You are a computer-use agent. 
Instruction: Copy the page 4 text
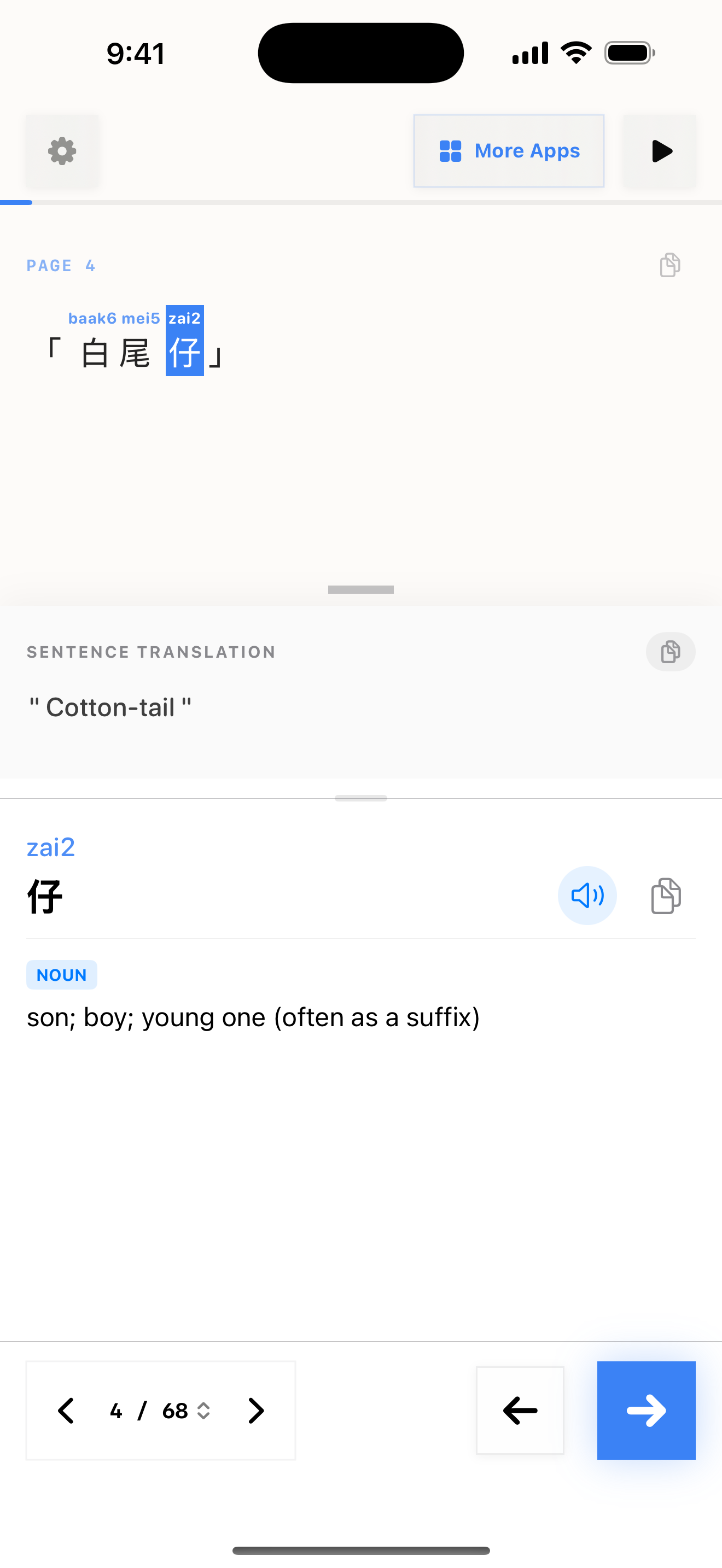(x=669, y=265)
